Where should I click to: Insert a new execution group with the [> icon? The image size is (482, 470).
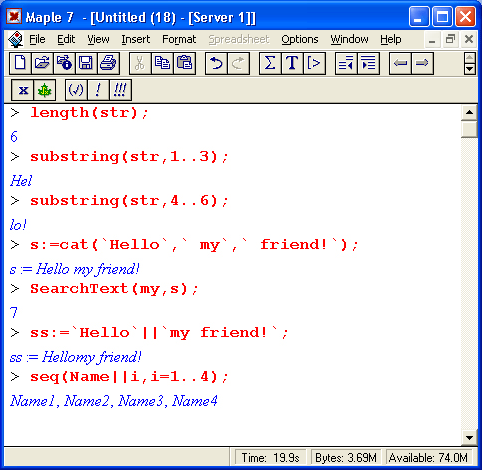(x=314, y=63)
